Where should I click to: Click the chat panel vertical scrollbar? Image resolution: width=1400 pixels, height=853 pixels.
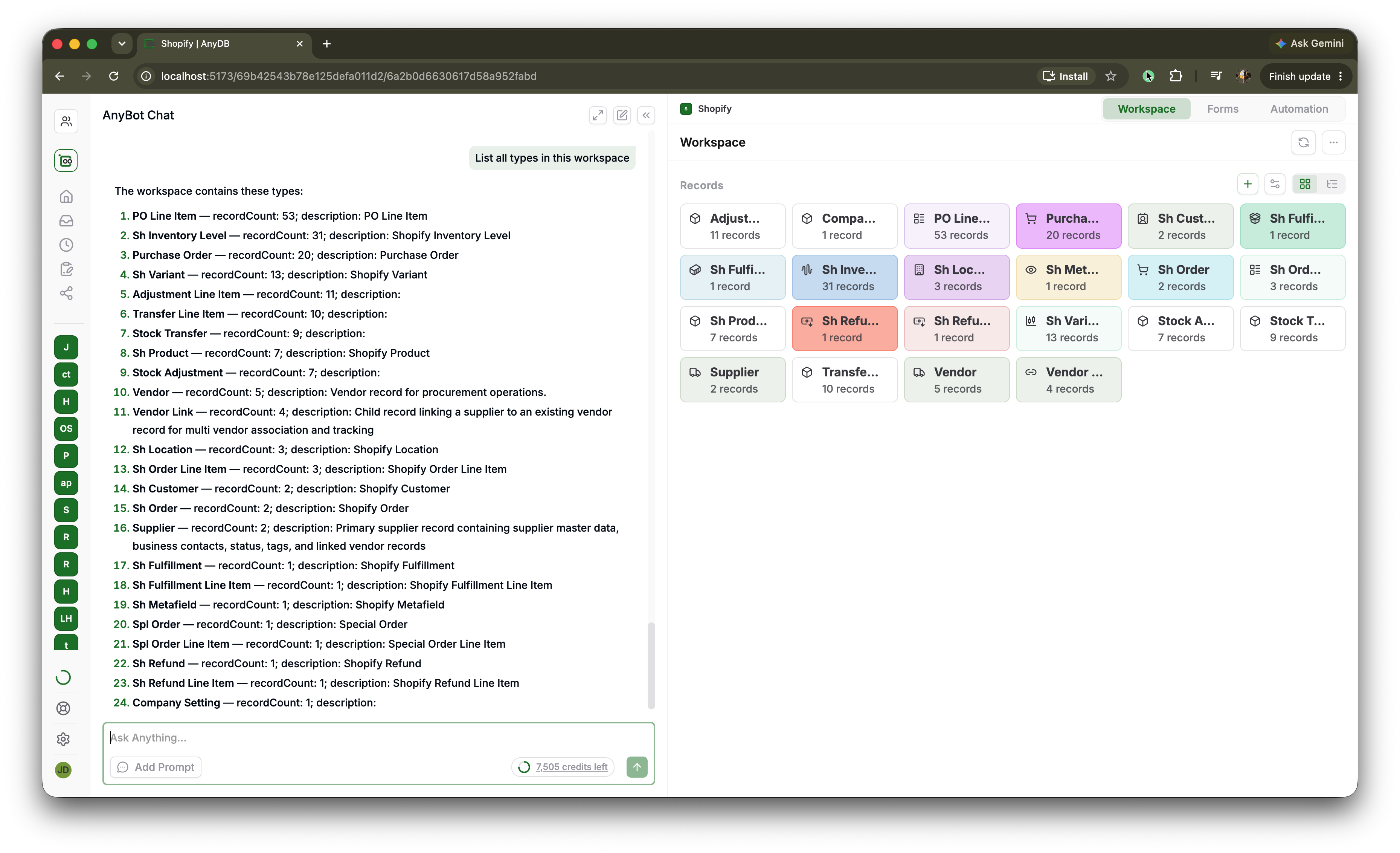tap(651, 665)
